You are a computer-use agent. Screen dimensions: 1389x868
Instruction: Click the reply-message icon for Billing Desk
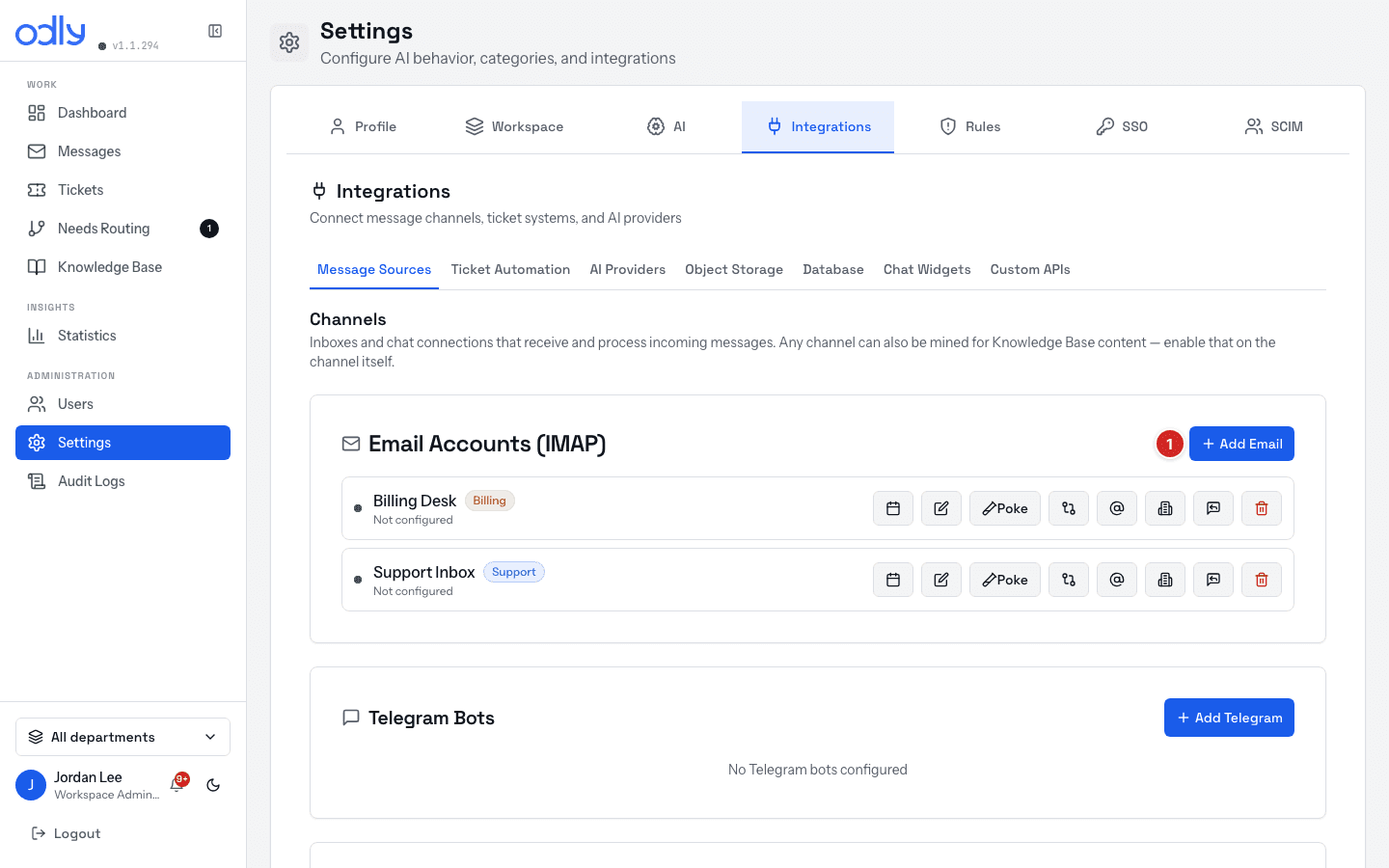click(1213, 508)
